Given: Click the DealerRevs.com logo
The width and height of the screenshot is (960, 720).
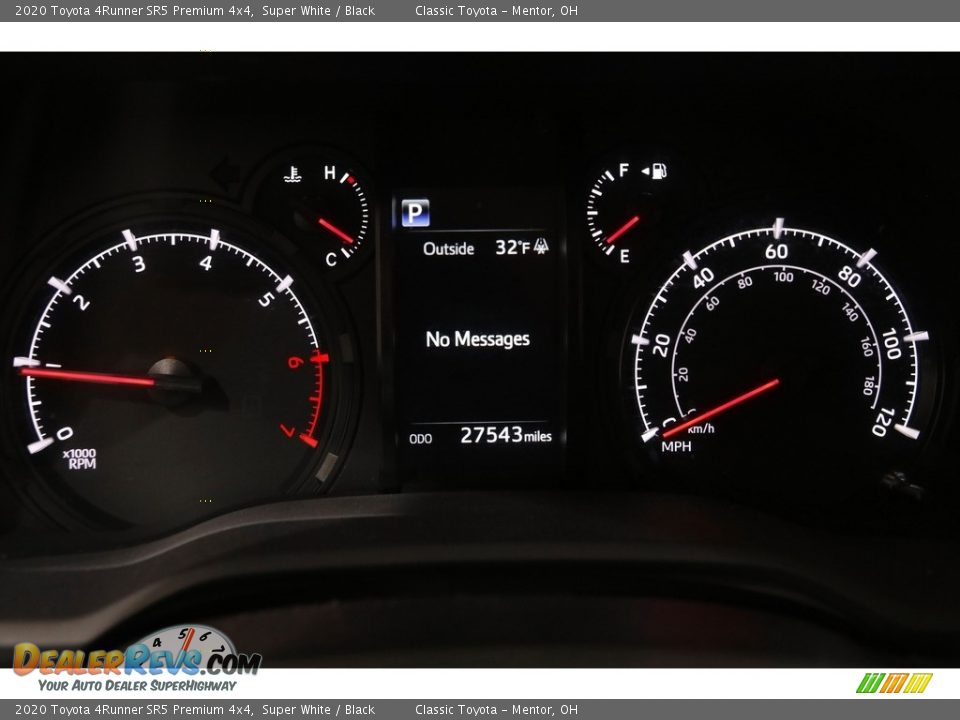Looking at the screenshot, I should pyautogui.click(x=136, y=662).
